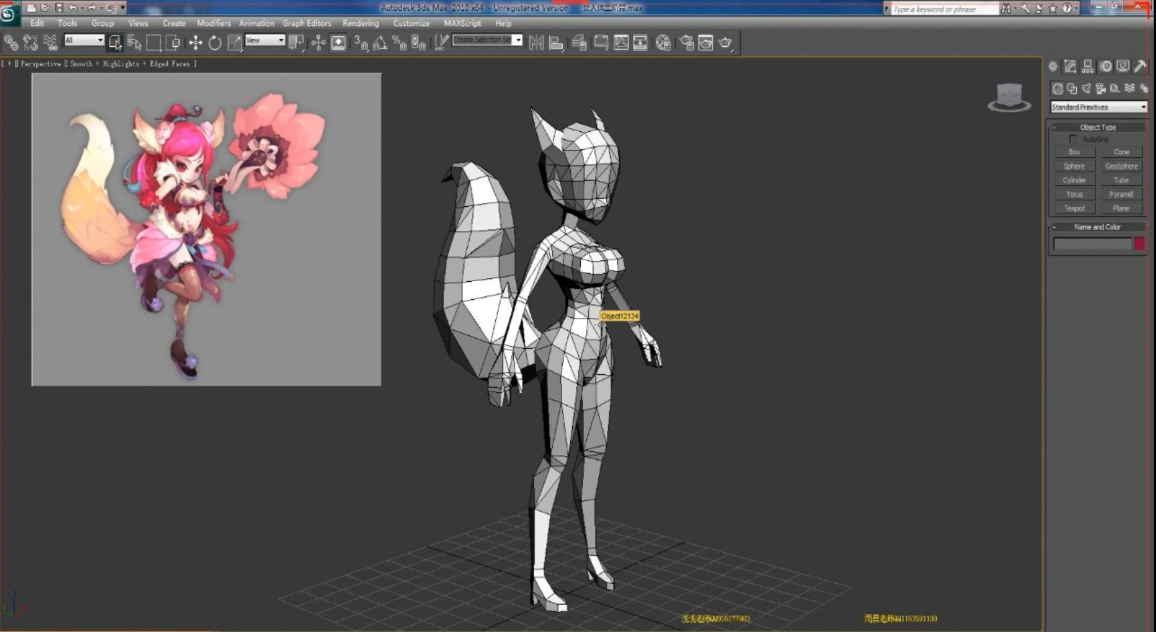Screen dimensions: 1156x632
Task: Collapse the Object Type rollout
Action: (x=1098, y=127)
